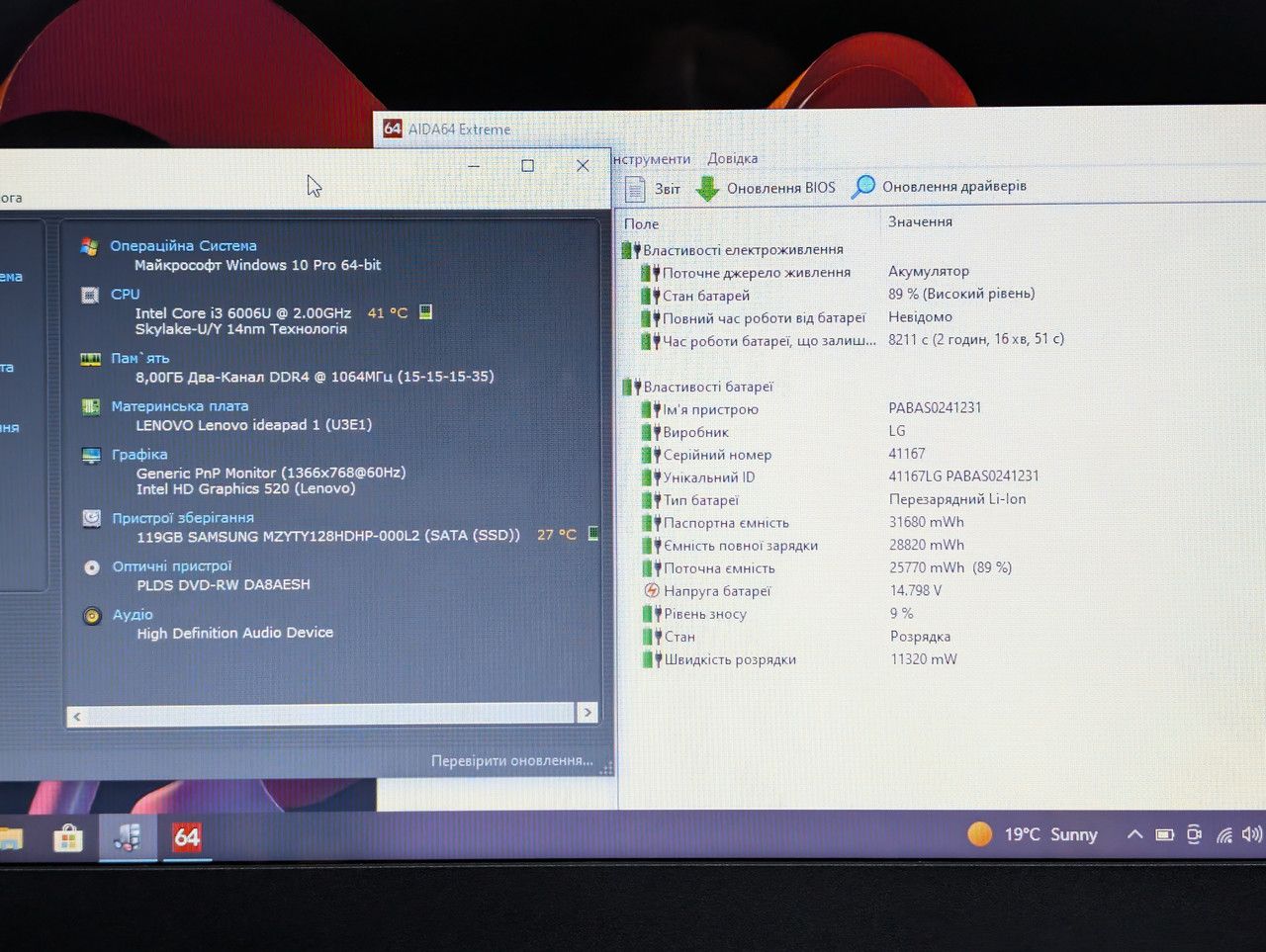Click the motherboard icon in Speccy
The height and width of the screenshot is (952, 1266).
(x=91, y=406)
